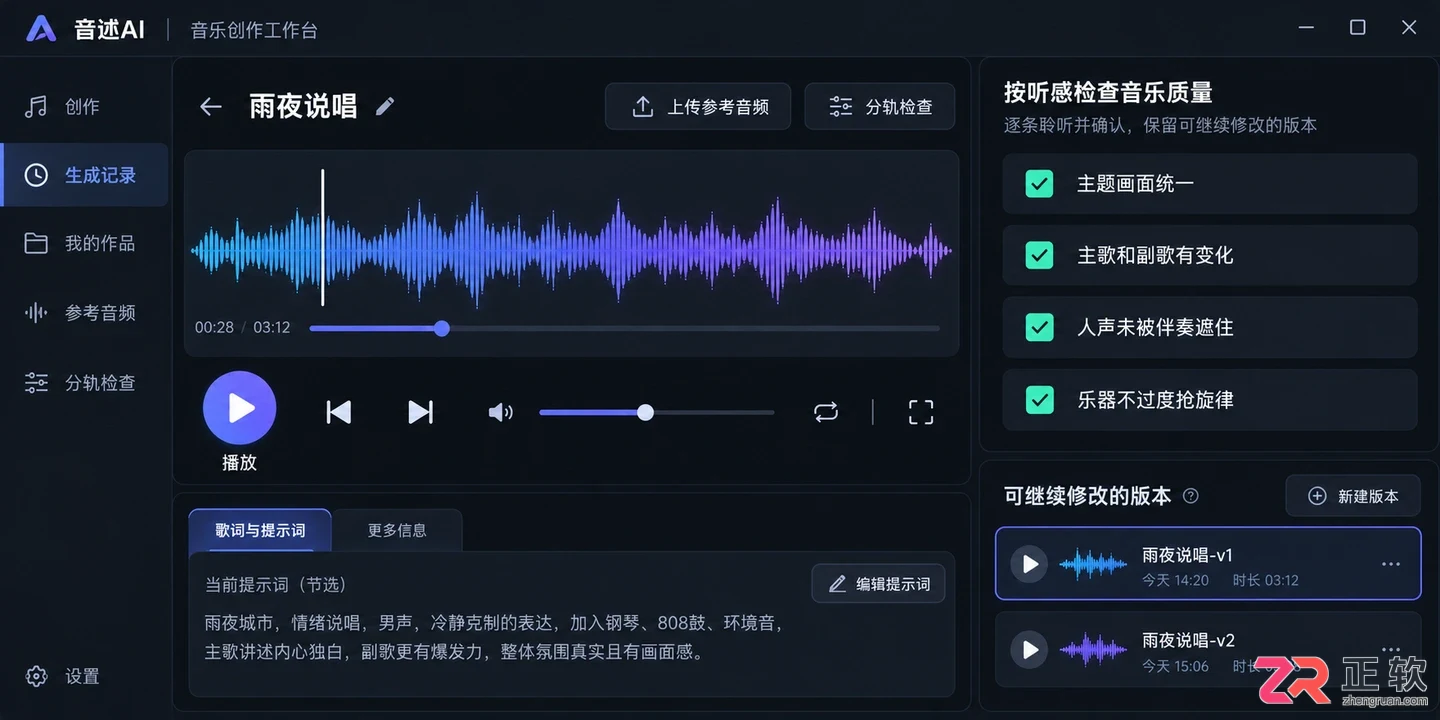Select 分轨检查 in the left sidebar

pos(84,382)
